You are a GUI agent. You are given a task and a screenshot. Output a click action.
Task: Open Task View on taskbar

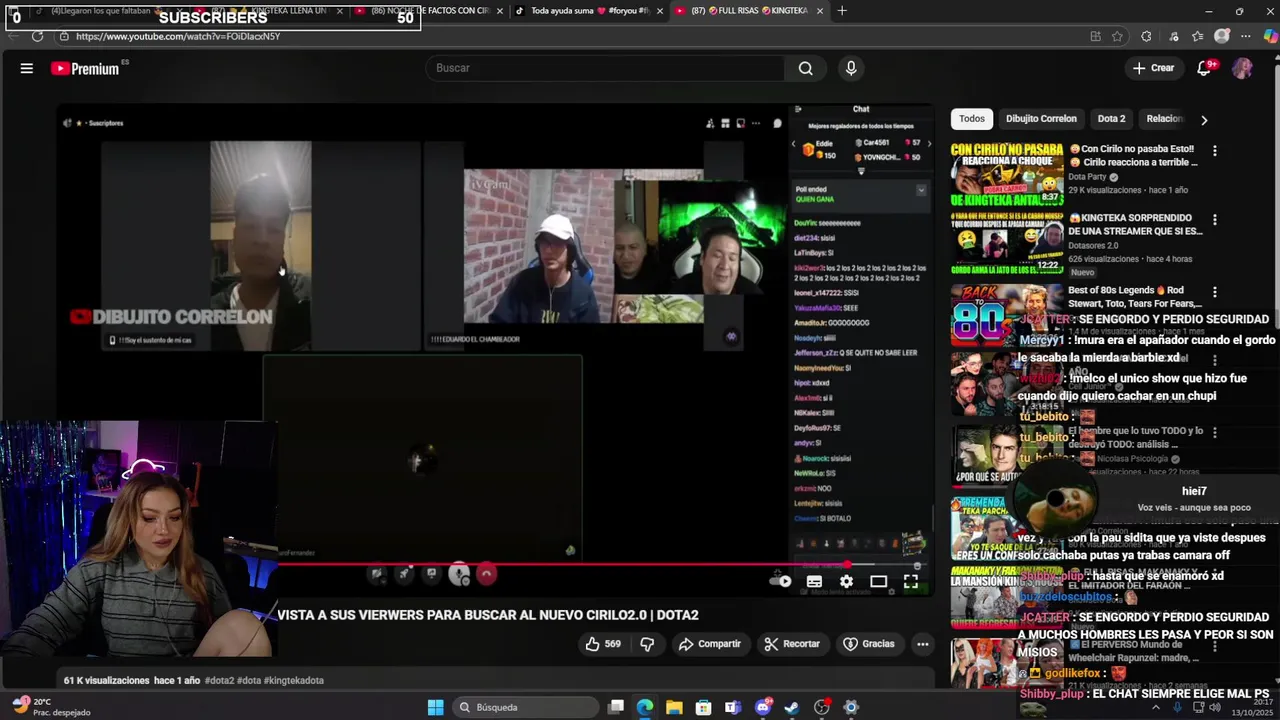click(616, 707)
